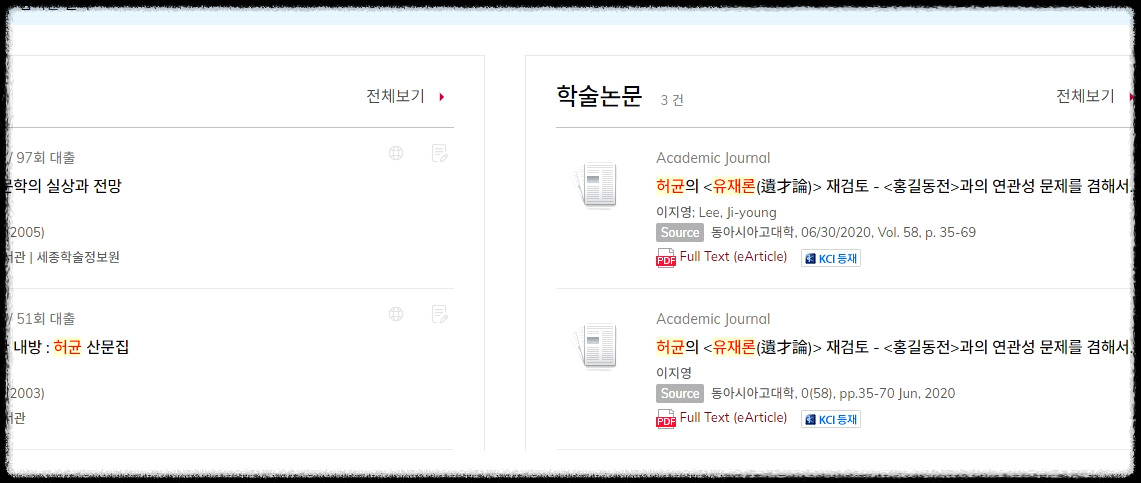
Task: Open PDF icon of first article
Action: [x=666, y=258]
